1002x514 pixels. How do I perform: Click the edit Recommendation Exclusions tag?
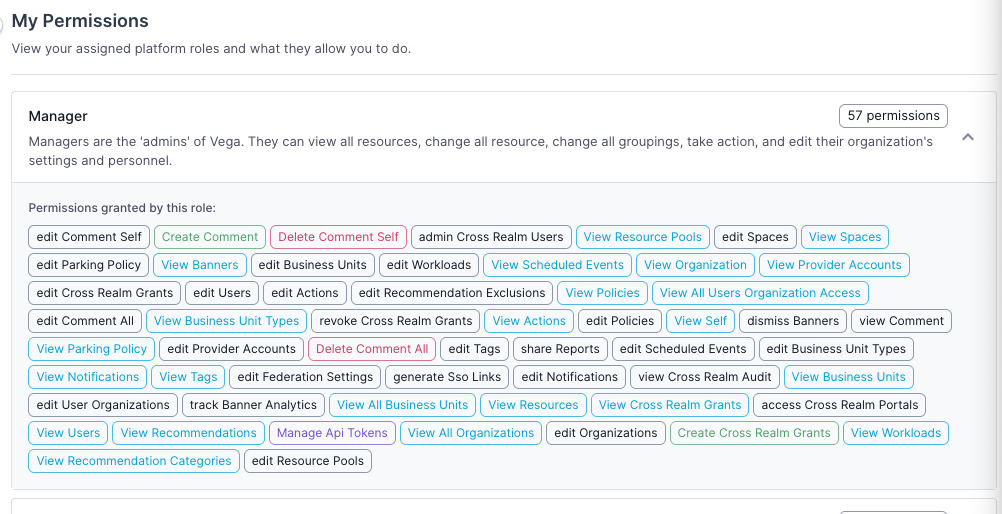pos(452,293)
